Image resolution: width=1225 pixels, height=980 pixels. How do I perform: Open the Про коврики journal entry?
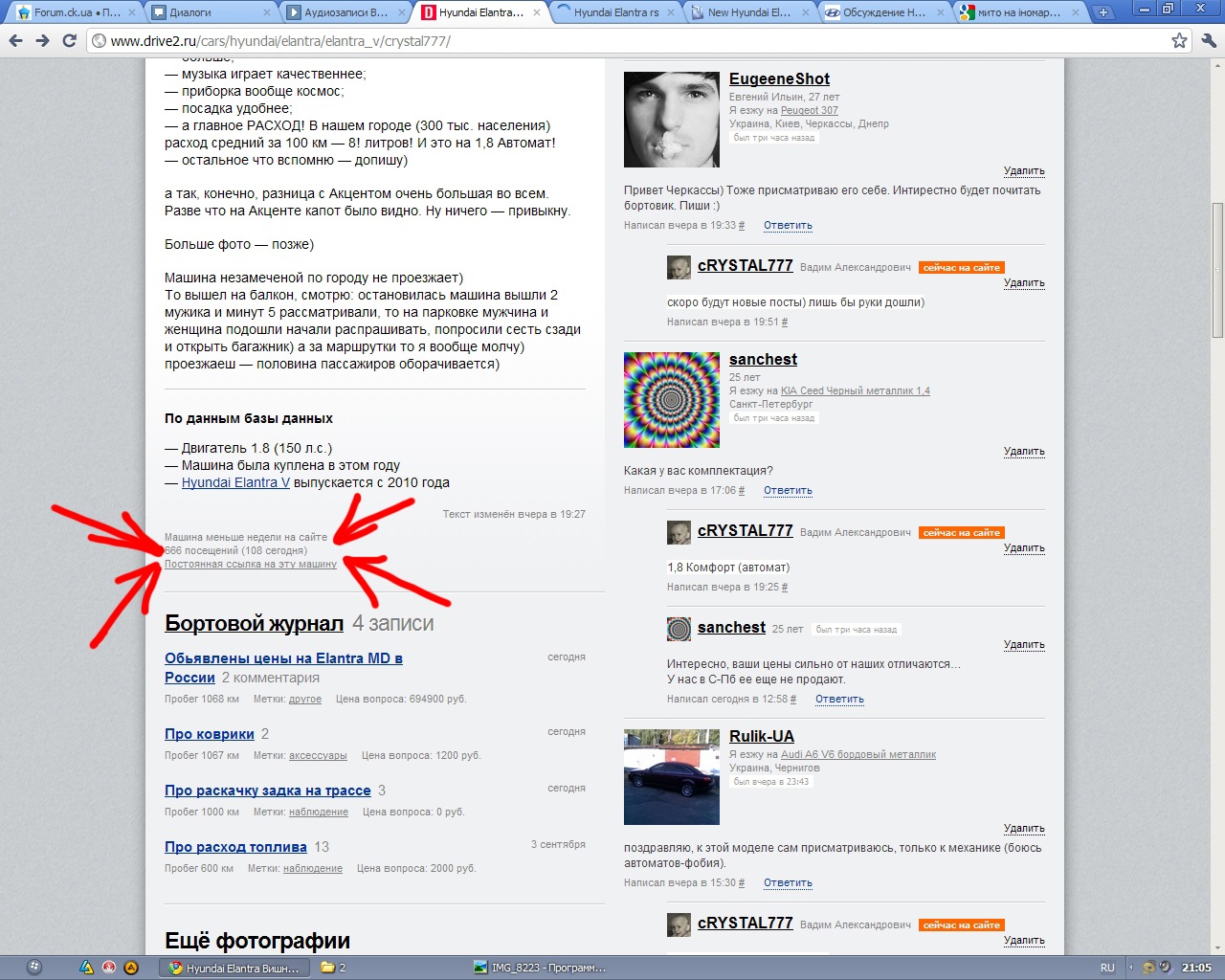click(210, 735)
